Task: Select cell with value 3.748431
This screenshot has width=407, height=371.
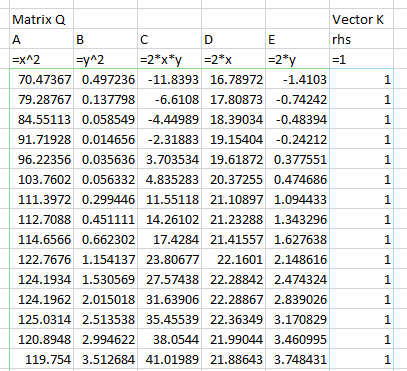Action: click(x=297, y=359)
